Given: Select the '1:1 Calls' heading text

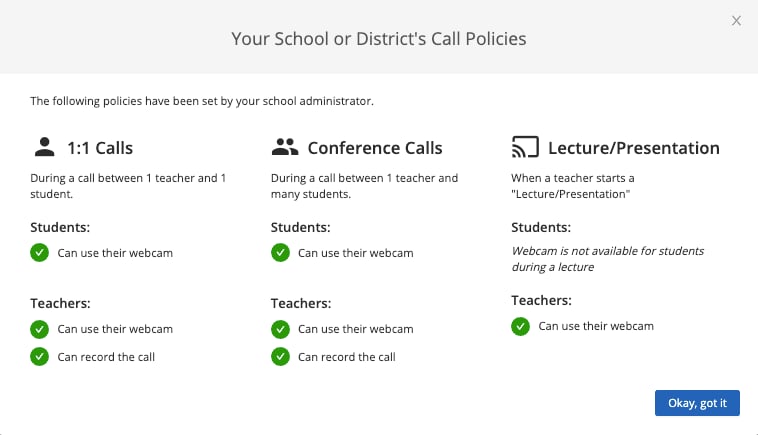Looking at the screenshot, I should pos(100,148).
